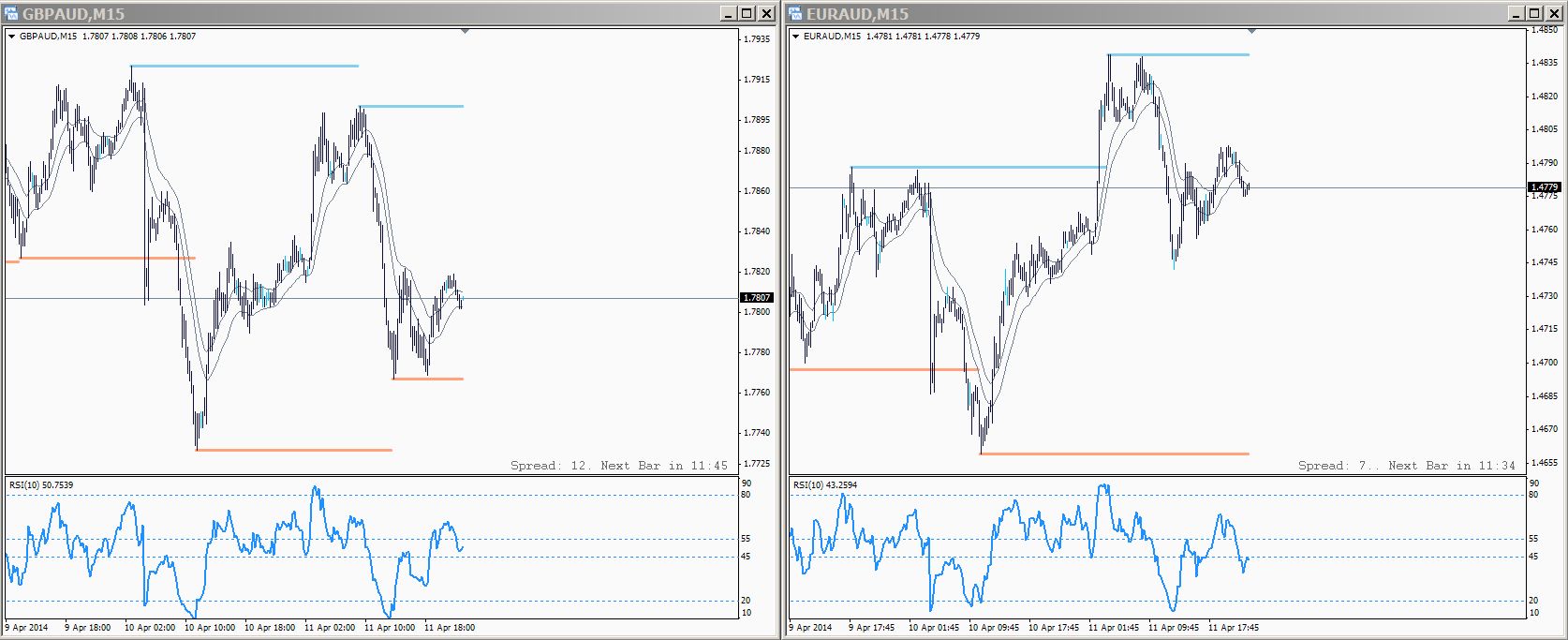This screenshot has height=640, width=1568.
Task: Click the 1.7740 price scale label
Action: [x=757, y=433]
